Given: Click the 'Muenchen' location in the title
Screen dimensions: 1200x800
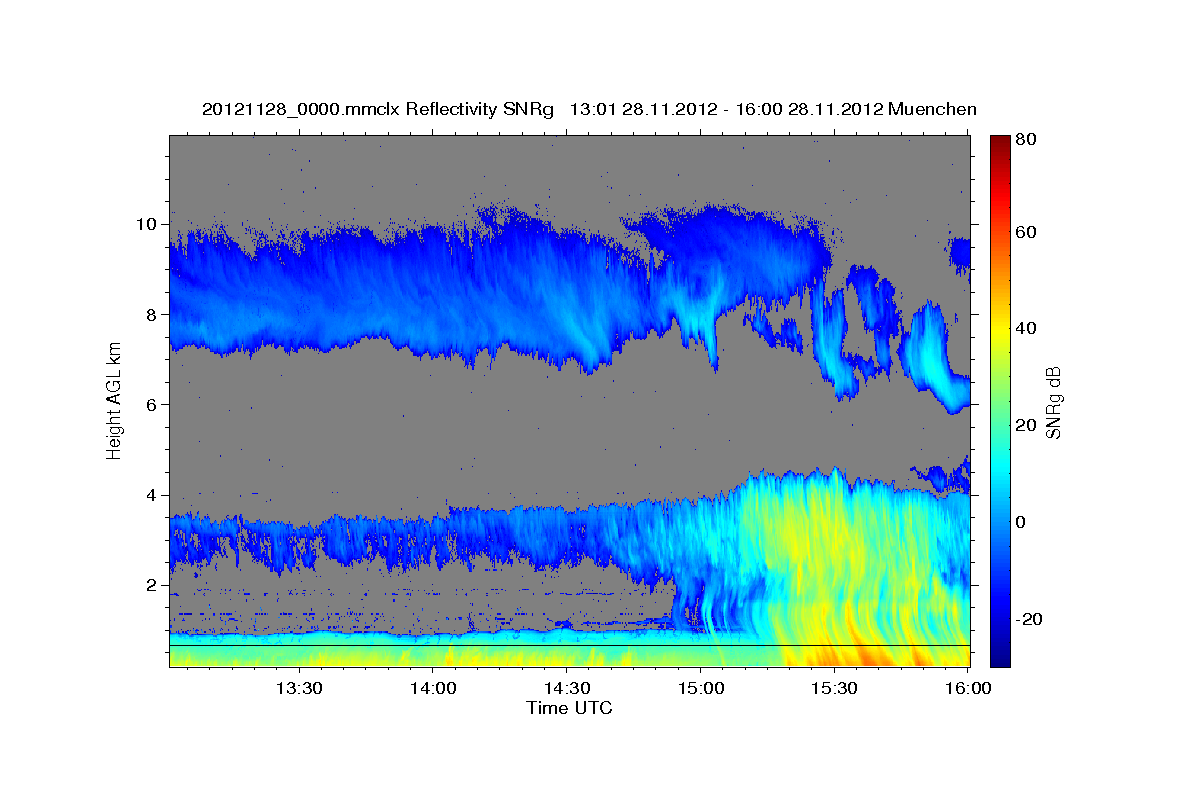Looking at the screenshot, I should point(932,109).
